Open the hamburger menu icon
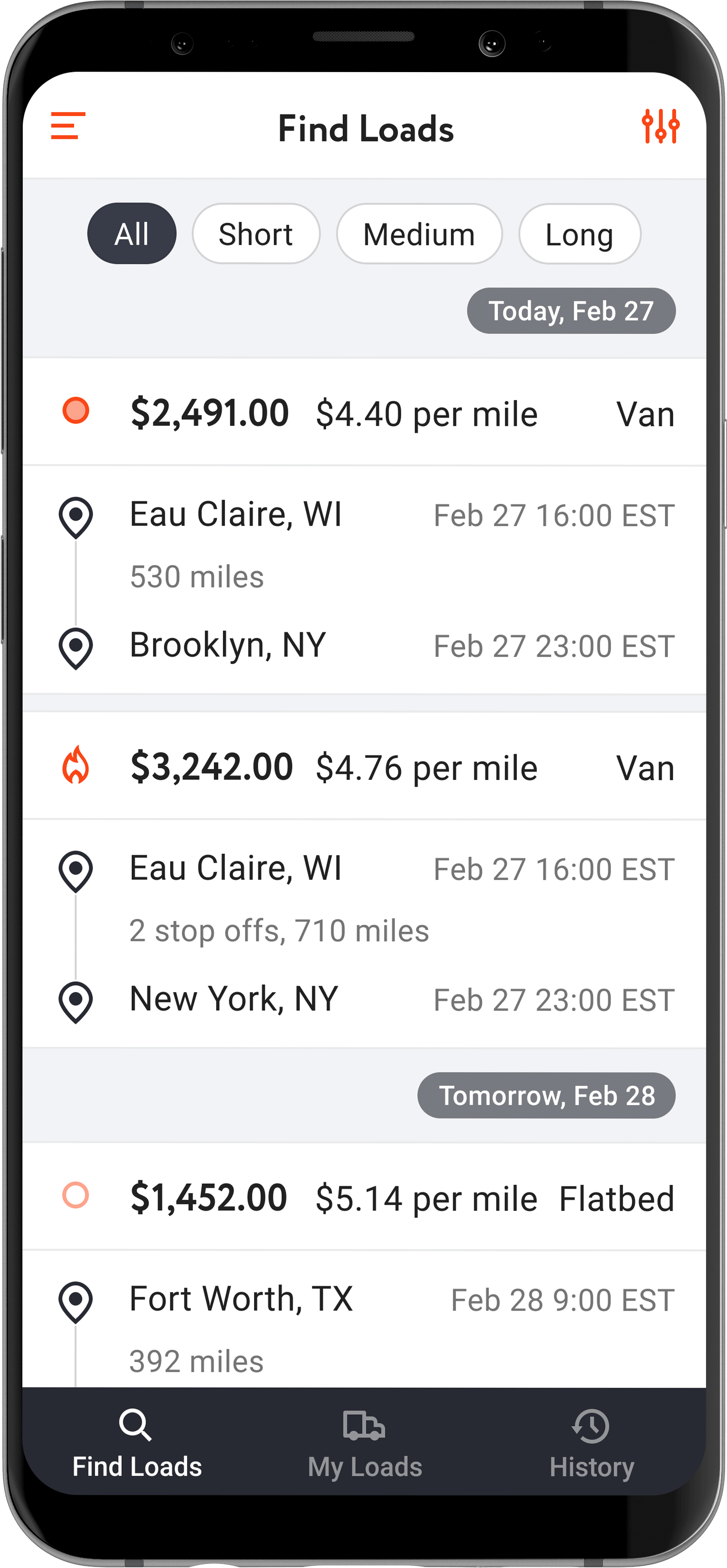727x1568 pixels. click(x=68, y=126)
